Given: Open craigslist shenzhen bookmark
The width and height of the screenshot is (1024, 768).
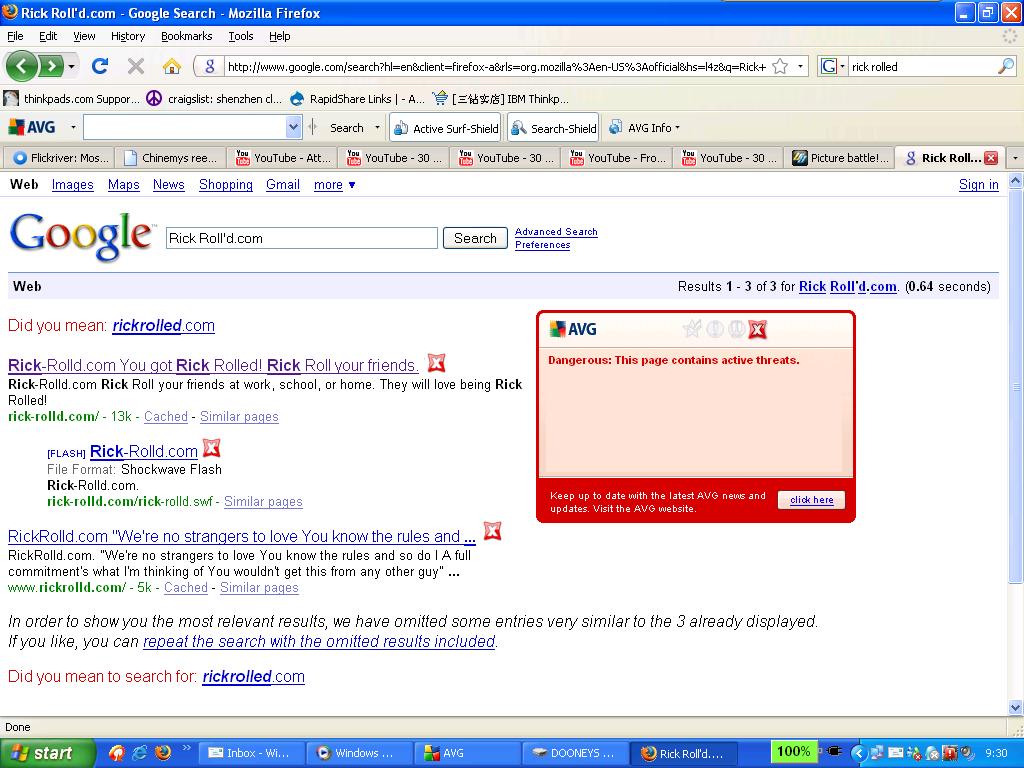Looking at the screenshot, I should coord(214,99).
